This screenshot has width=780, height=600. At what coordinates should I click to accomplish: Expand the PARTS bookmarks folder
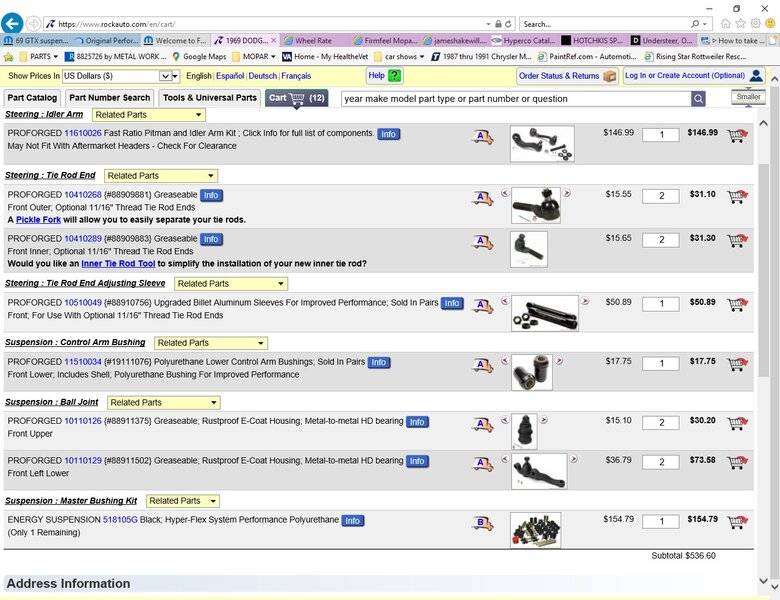[x=38, y=57]
